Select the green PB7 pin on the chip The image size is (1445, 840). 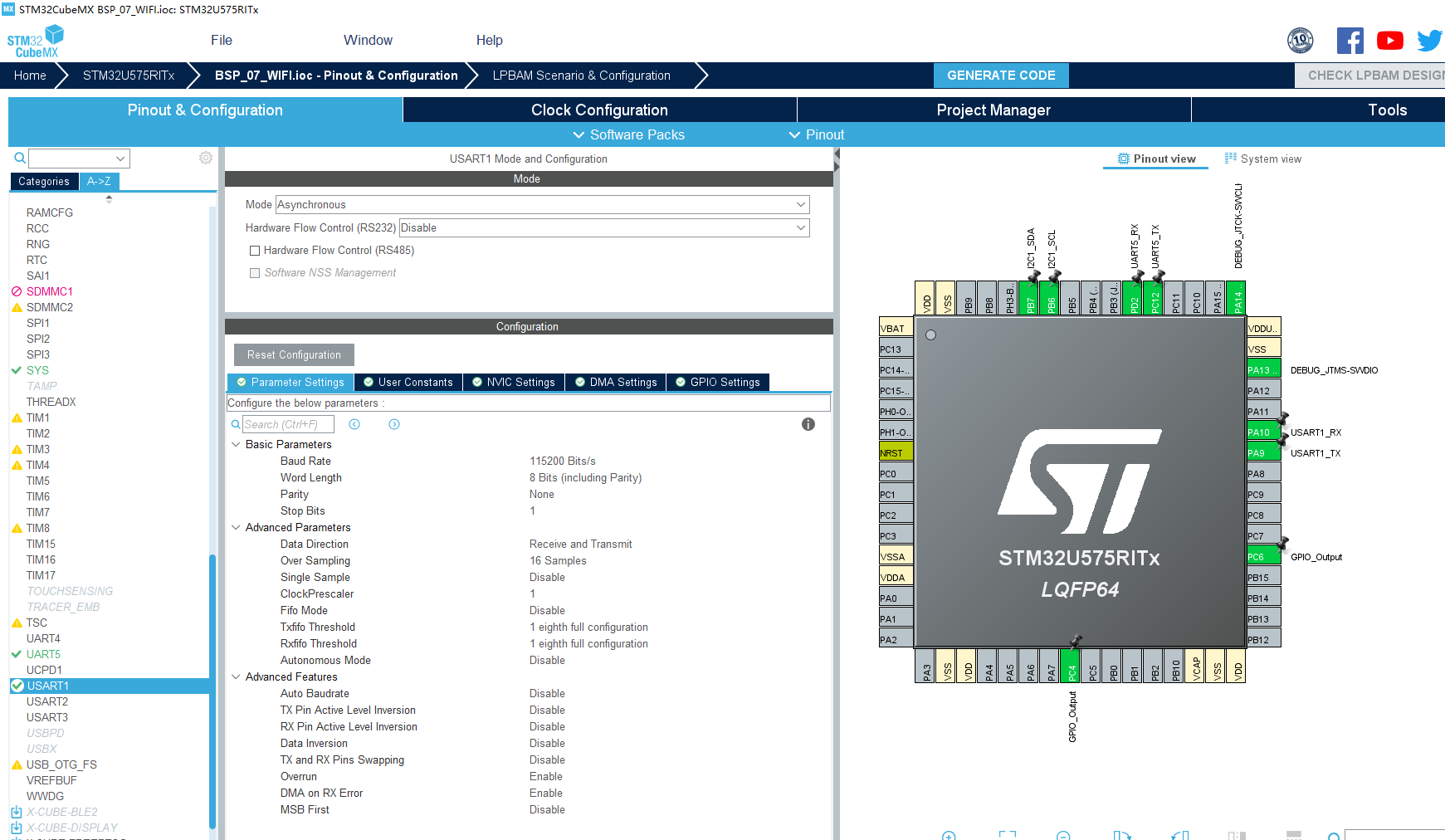pyautogui.click(x=1030, y=298)
